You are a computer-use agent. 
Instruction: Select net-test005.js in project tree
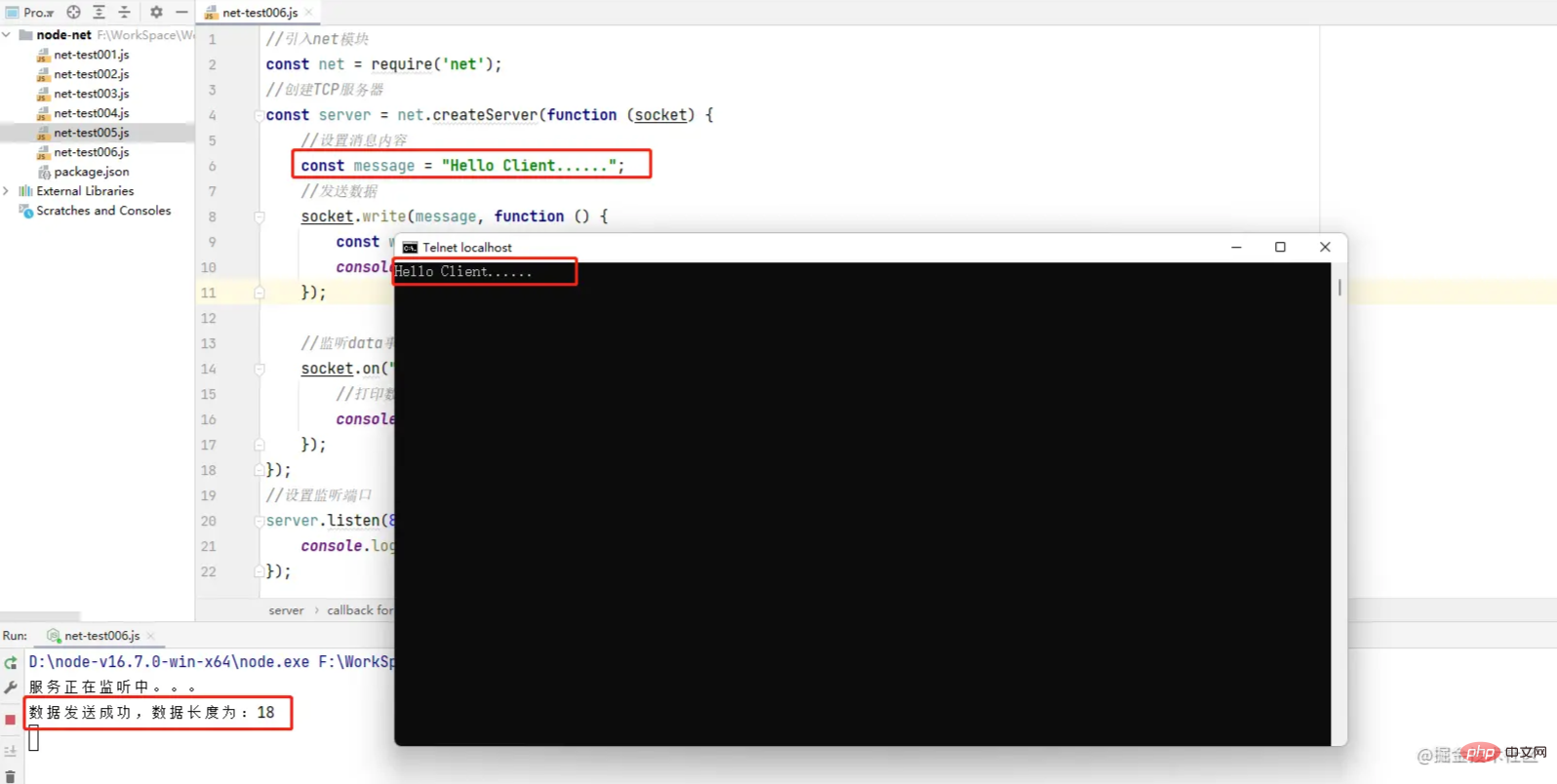pyautogui.click(x=91, y=133)
